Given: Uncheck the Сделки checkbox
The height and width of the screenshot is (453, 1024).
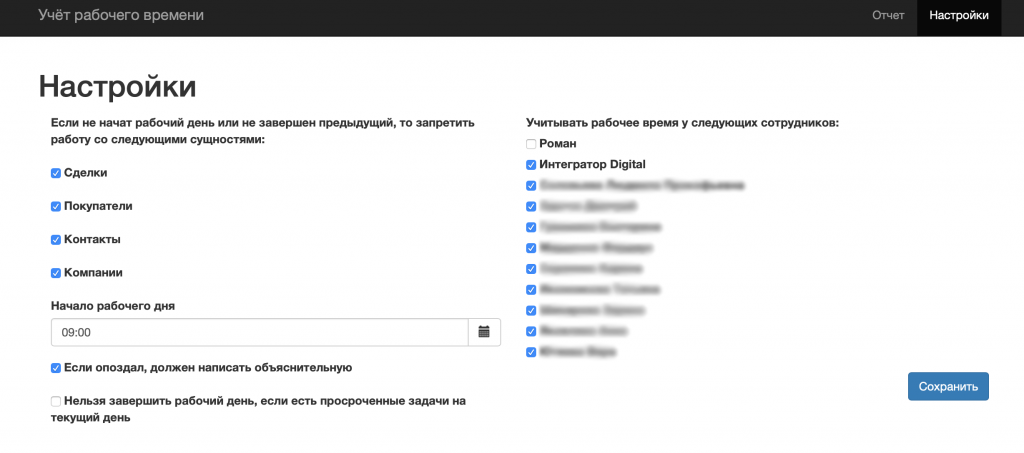Looking at the screenshot, I should pyautogui.click(x=56, y=173).
